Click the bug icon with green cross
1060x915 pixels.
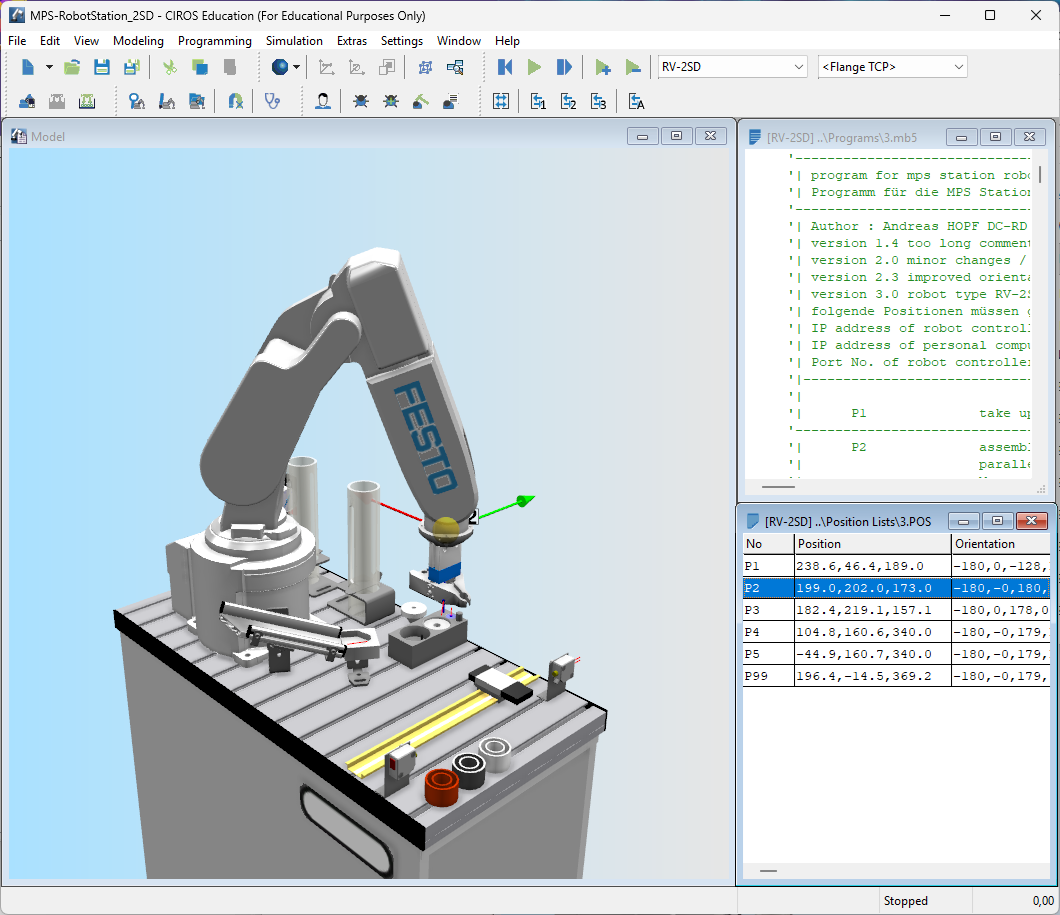[391, 101]
